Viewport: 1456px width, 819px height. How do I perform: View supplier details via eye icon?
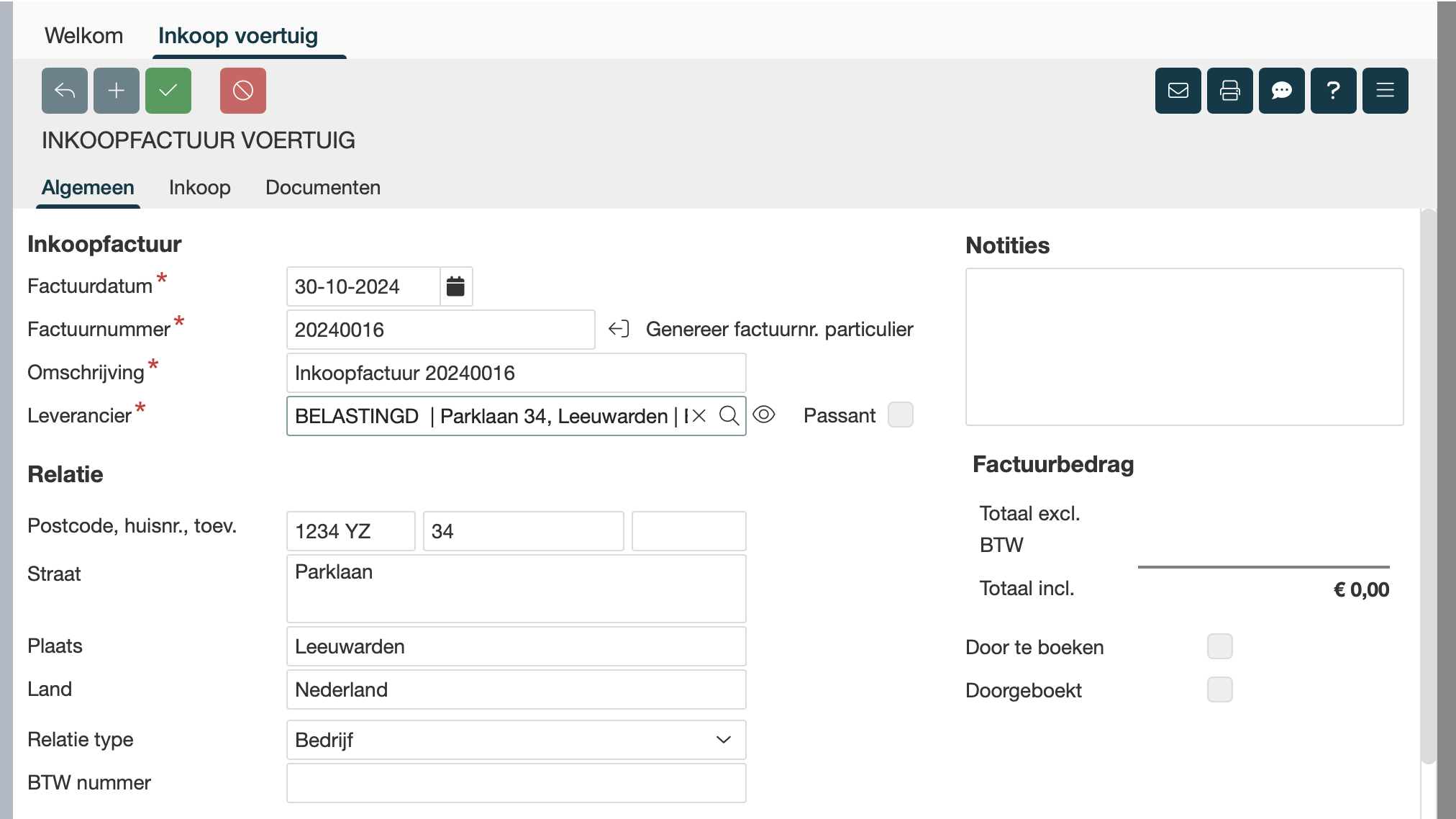point(764,415)
